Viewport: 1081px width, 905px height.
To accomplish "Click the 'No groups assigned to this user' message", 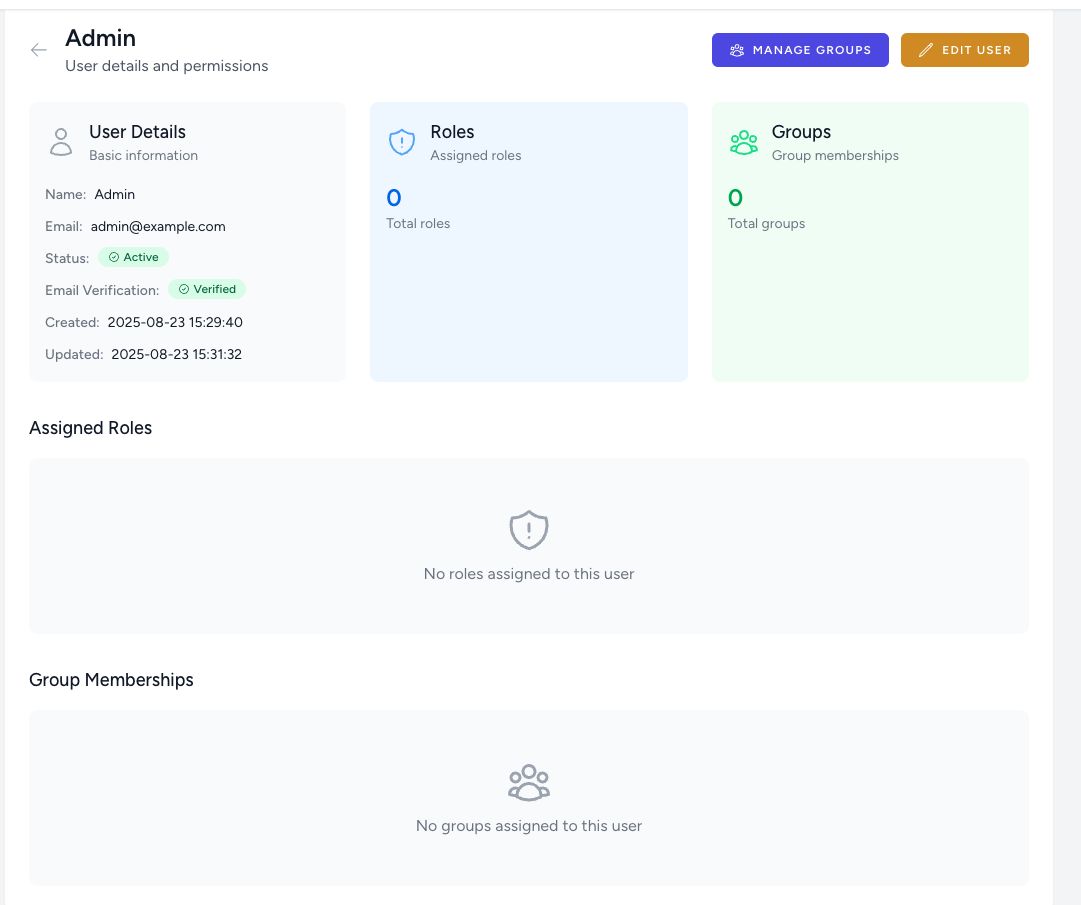I will (x=529, y=826).
